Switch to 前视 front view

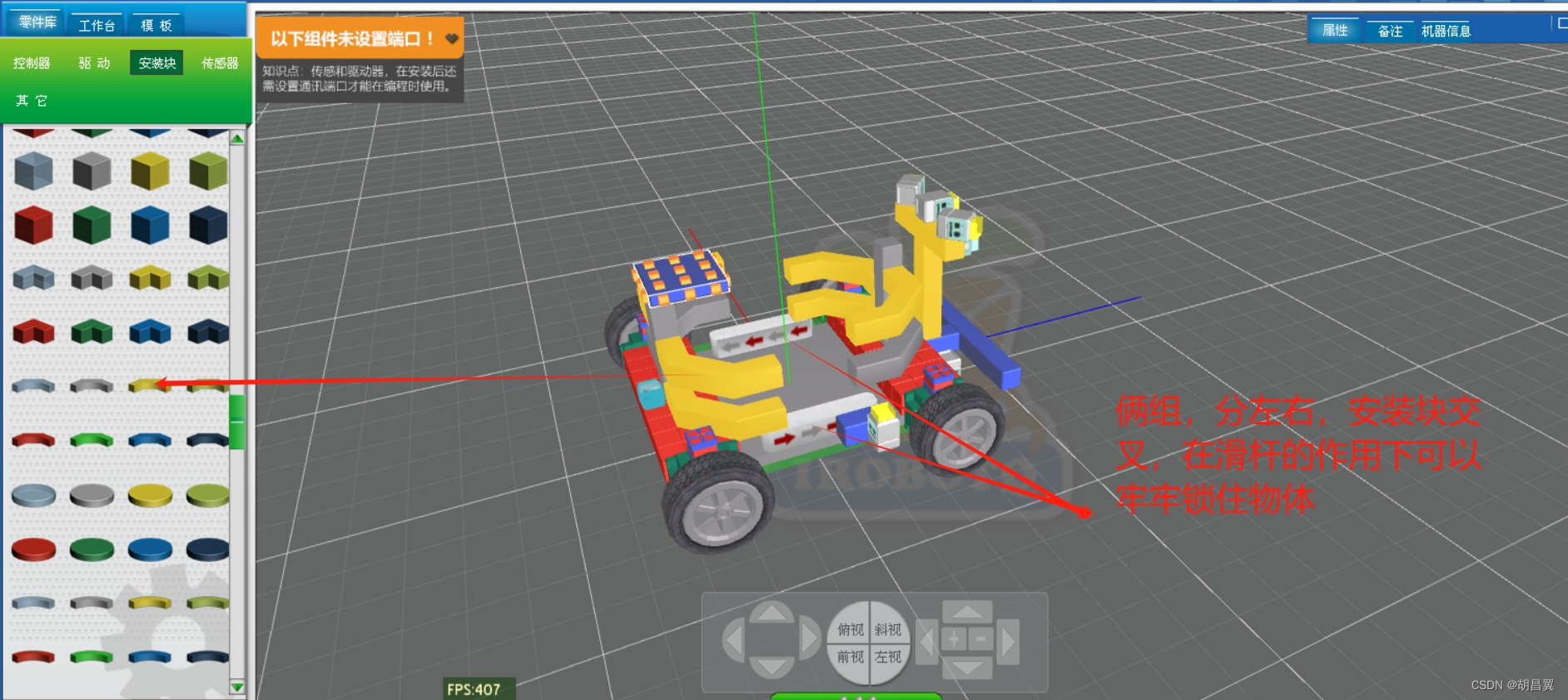pyautogui.click(x=850, y=657)
